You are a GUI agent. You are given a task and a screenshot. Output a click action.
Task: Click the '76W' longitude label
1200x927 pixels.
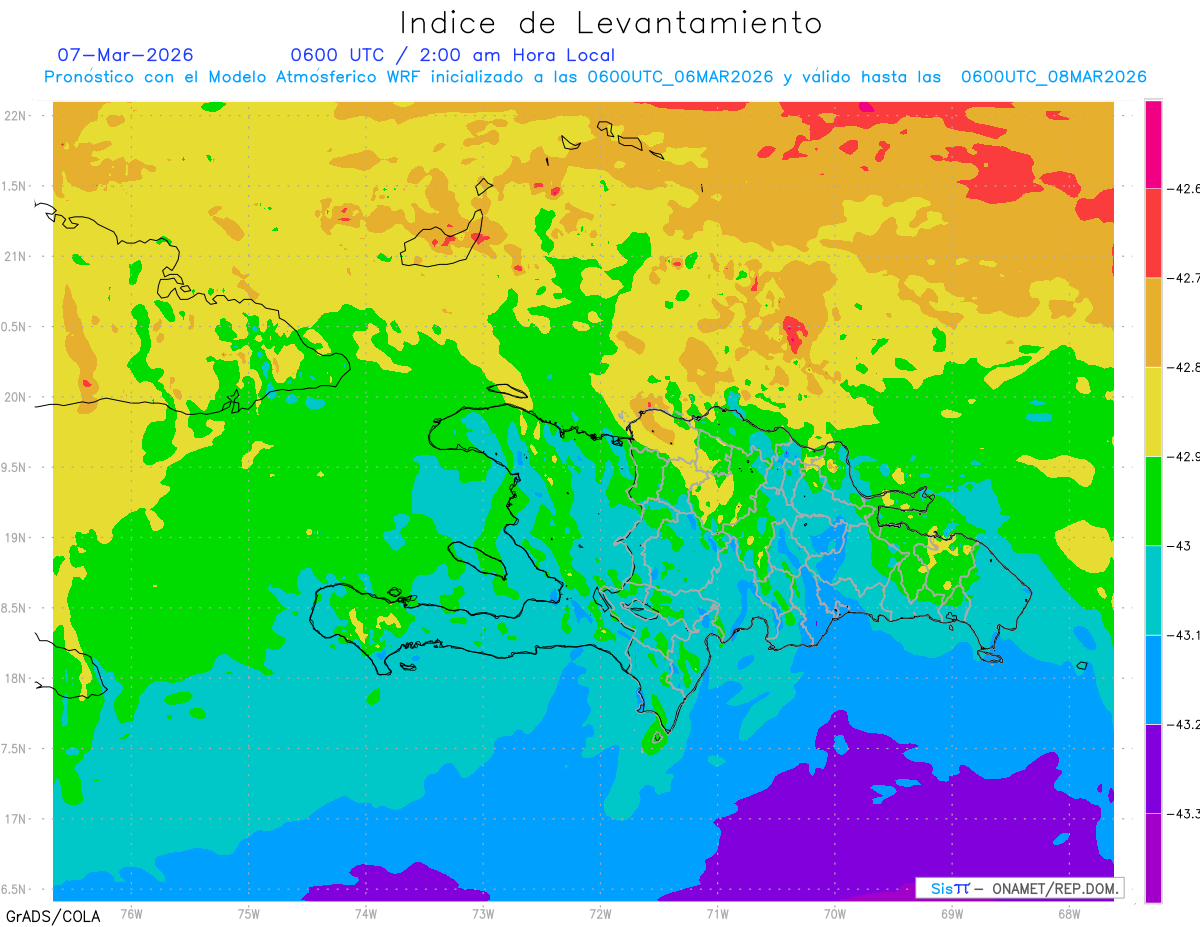point(131,913)
